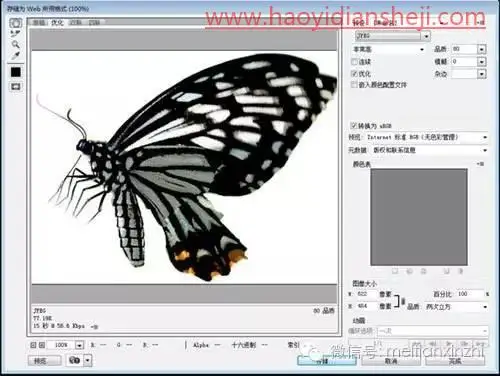This screenshot has width=500, height=376.
Task: Open the 预览 Internet standard RGB dropdown
Action: pyautogui.click(x=427, y=137)
